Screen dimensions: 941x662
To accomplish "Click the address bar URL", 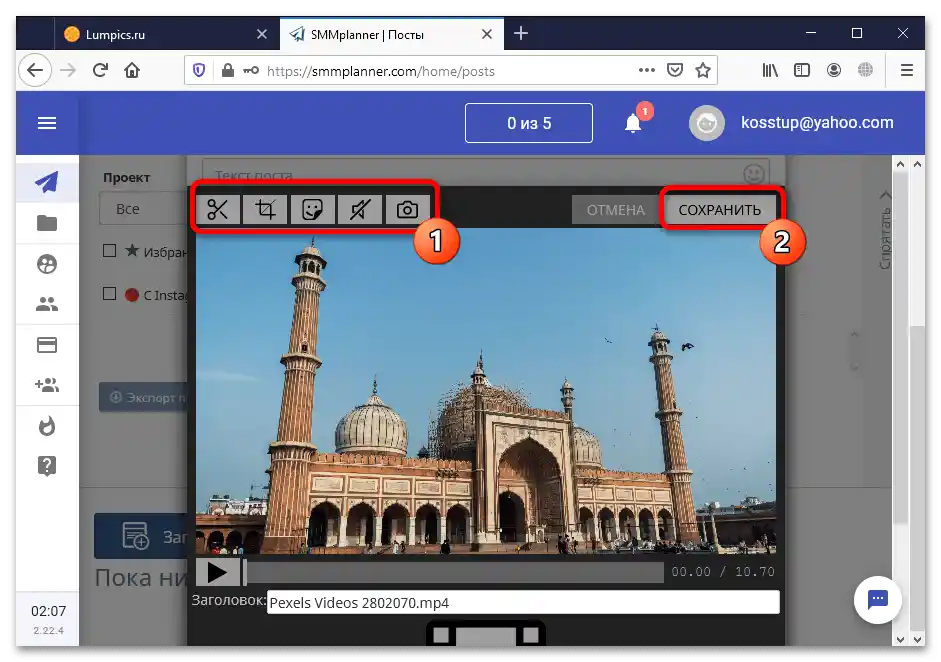I will (380, 71).
